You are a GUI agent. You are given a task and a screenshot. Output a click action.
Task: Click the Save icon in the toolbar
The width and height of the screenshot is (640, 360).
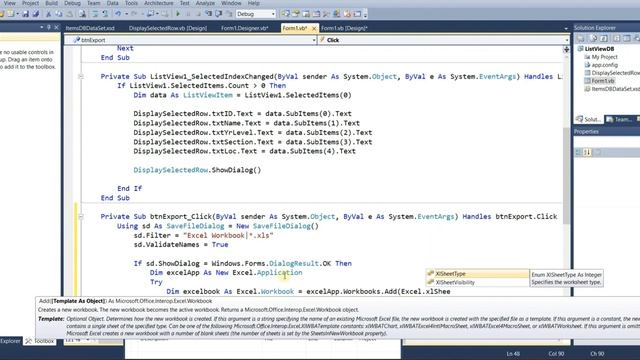25,14
